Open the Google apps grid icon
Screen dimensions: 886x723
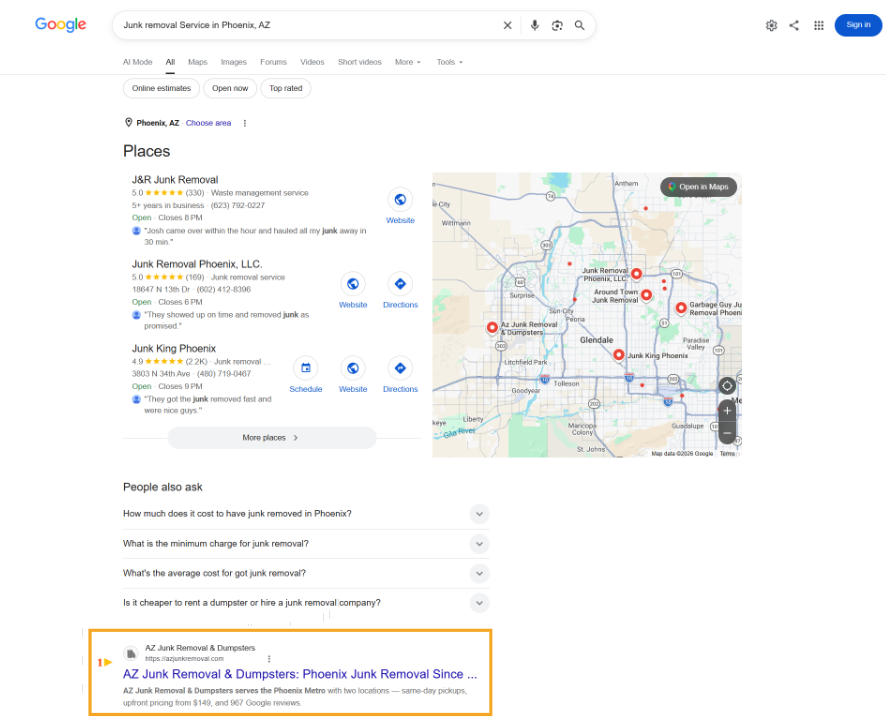[x=819, y=25]
